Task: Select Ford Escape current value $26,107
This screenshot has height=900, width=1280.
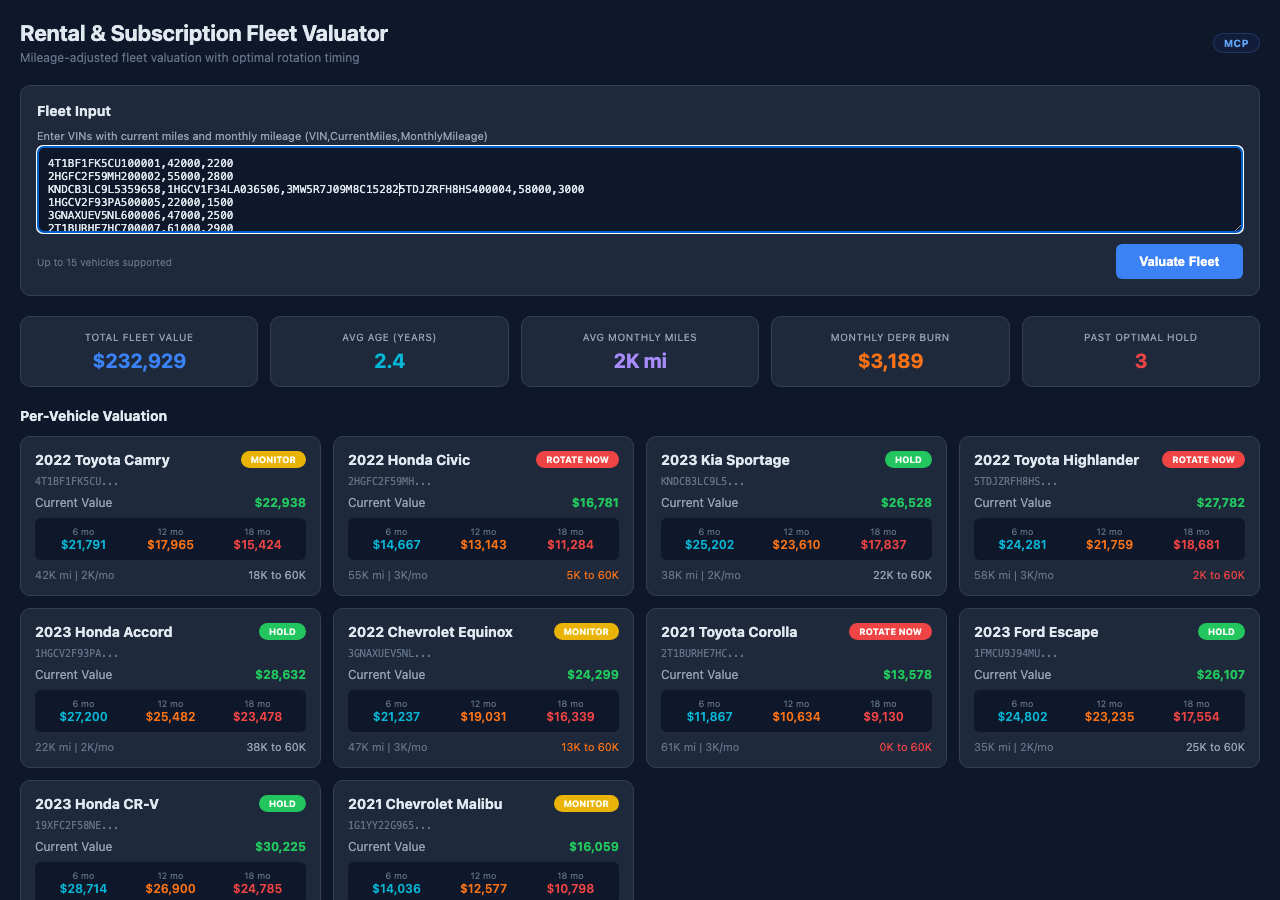Action: (1220, 675)
